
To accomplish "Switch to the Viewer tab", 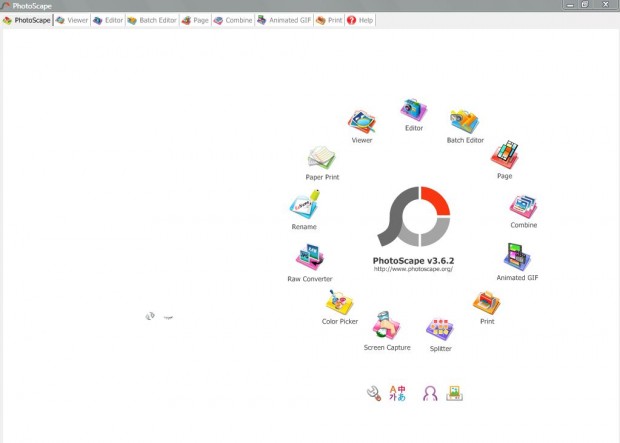I will (x=72, y=20).
